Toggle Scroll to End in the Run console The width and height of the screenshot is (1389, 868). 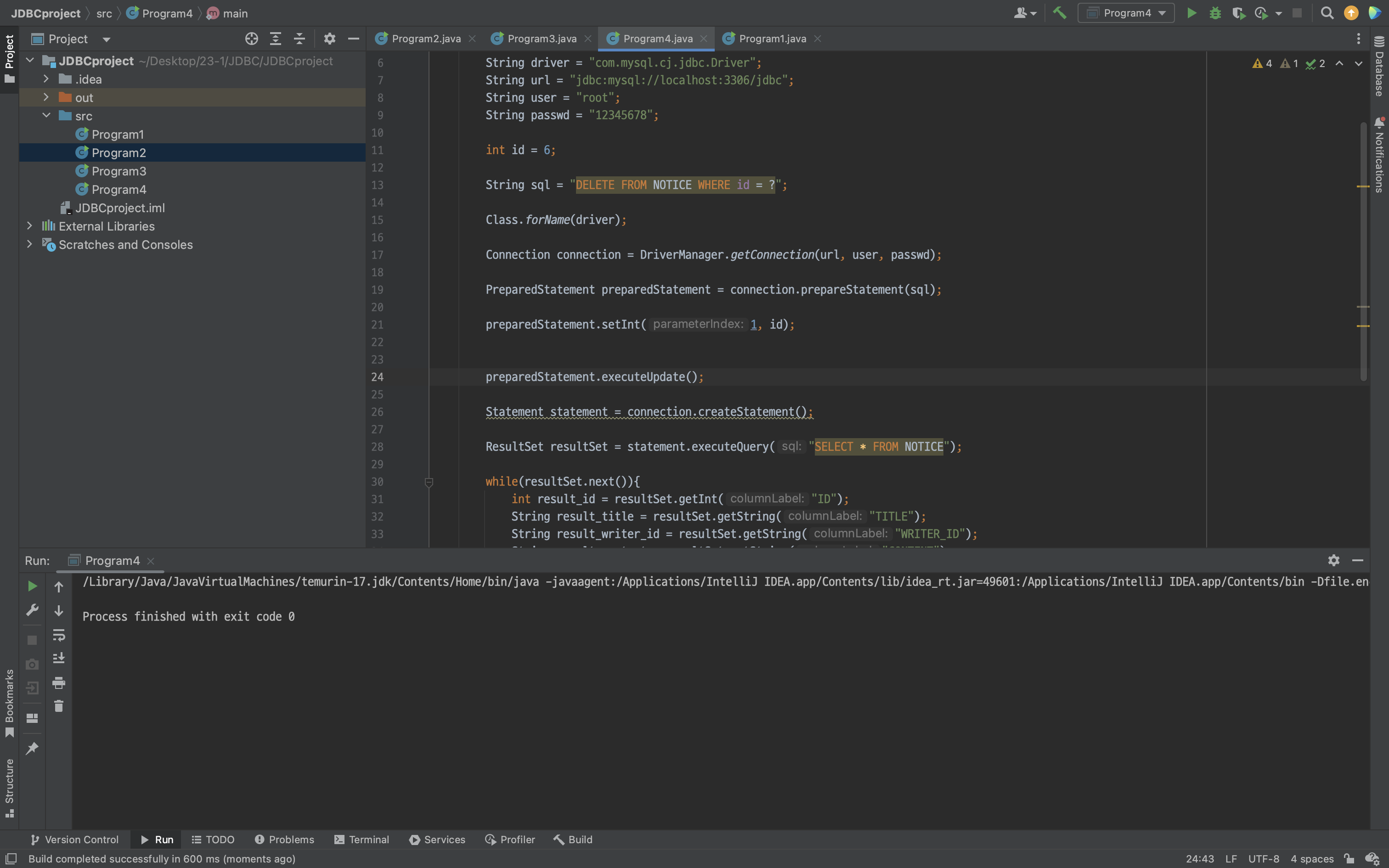coord(58,659)
